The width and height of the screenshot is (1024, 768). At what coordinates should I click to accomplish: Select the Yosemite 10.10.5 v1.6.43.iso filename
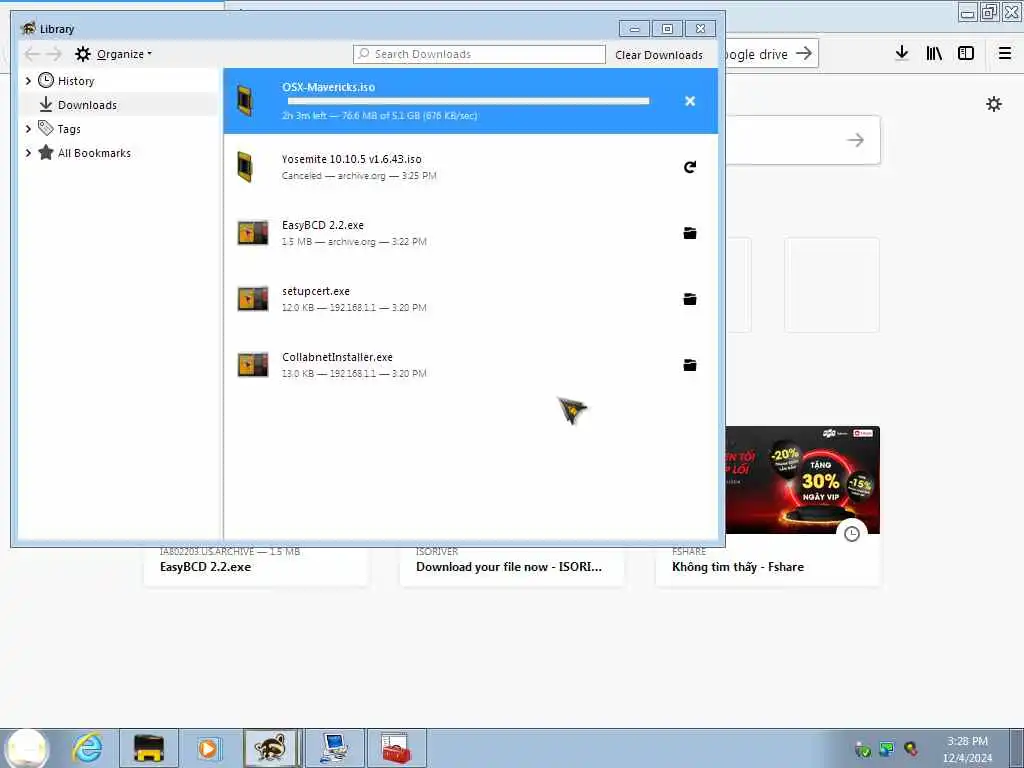(351, 159)
